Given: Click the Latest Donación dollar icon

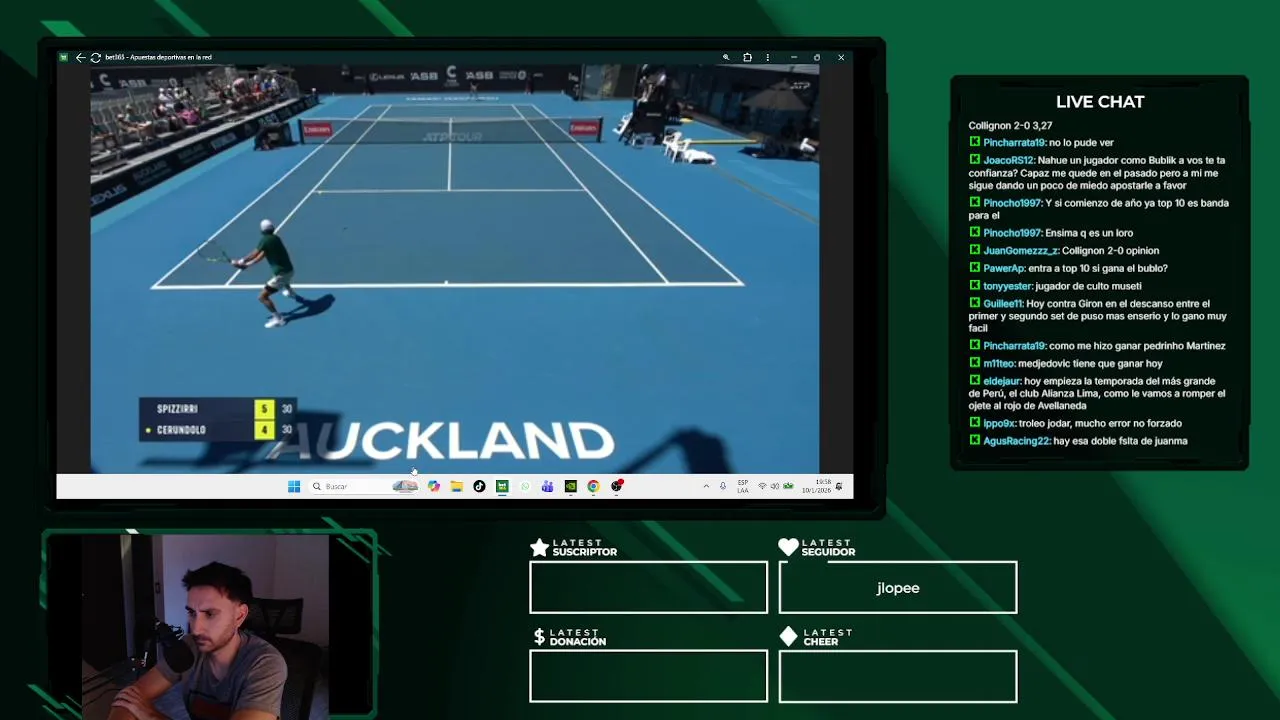Looking at the screenshot, I should pyautogui.click(x=539, y=636).
